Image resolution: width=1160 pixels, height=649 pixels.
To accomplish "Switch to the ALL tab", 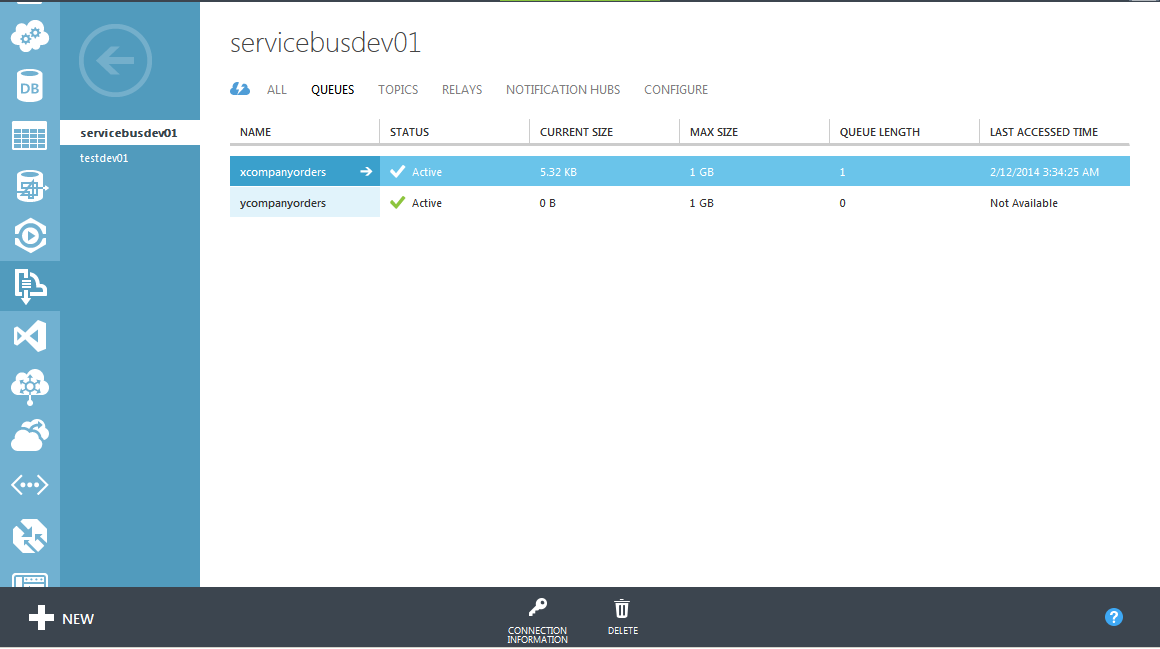I will 277,90.
